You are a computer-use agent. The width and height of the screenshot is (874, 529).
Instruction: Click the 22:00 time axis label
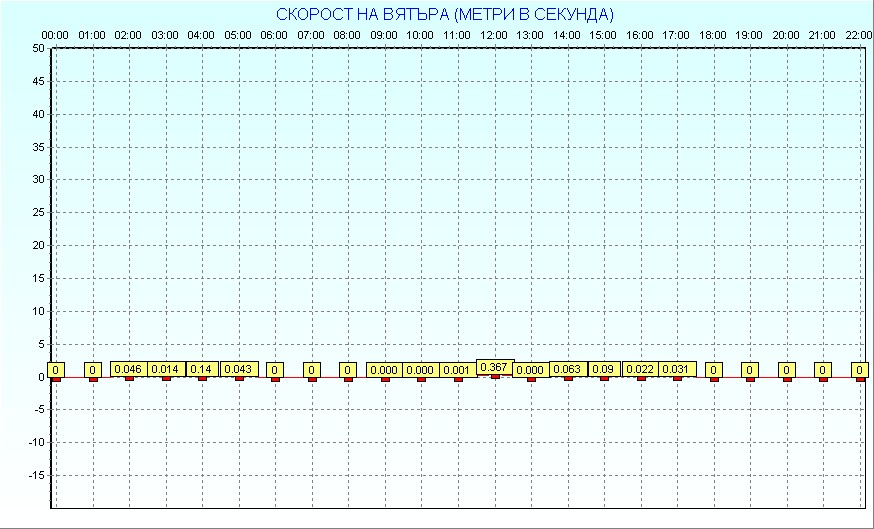coord(859,35)
